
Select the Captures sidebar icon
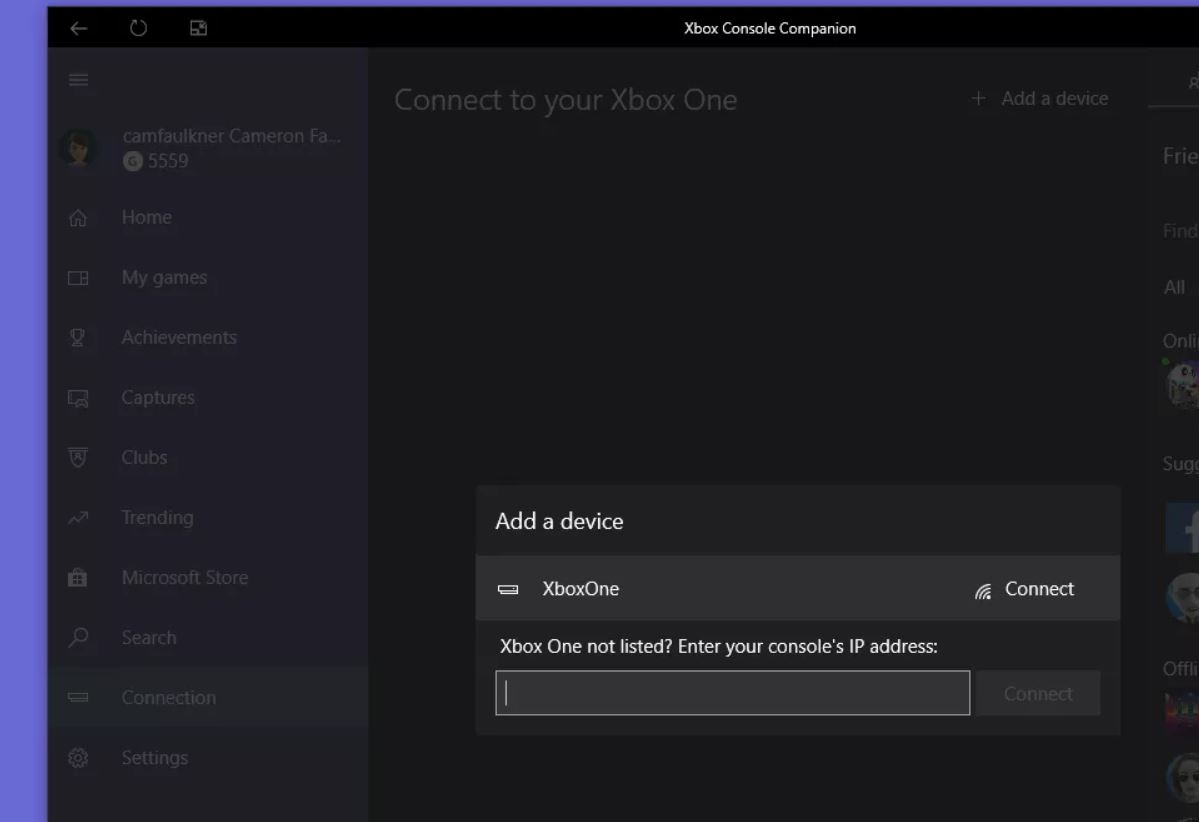(x=78, y=397)
